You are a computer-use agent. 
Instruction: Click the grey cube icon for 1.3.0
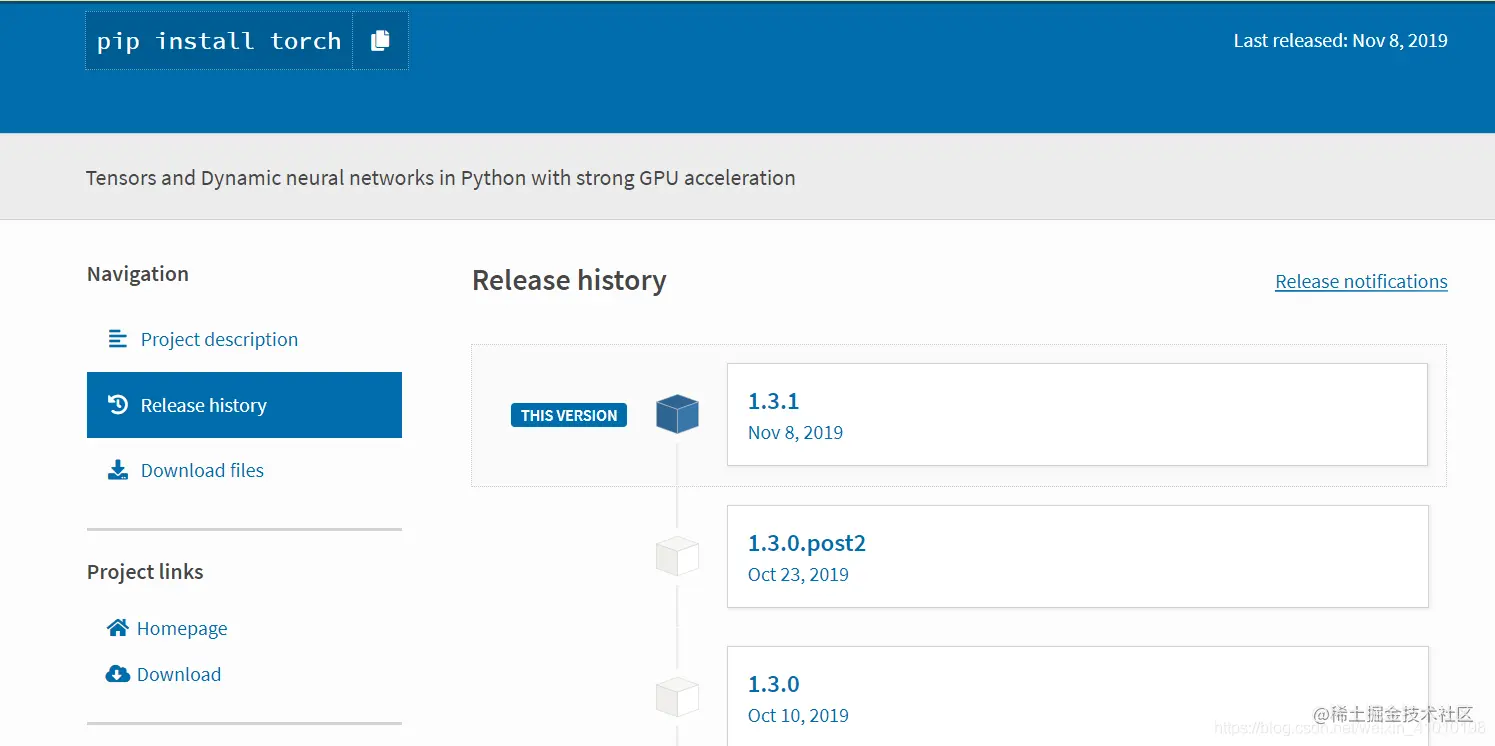click(x=677, y=696)
